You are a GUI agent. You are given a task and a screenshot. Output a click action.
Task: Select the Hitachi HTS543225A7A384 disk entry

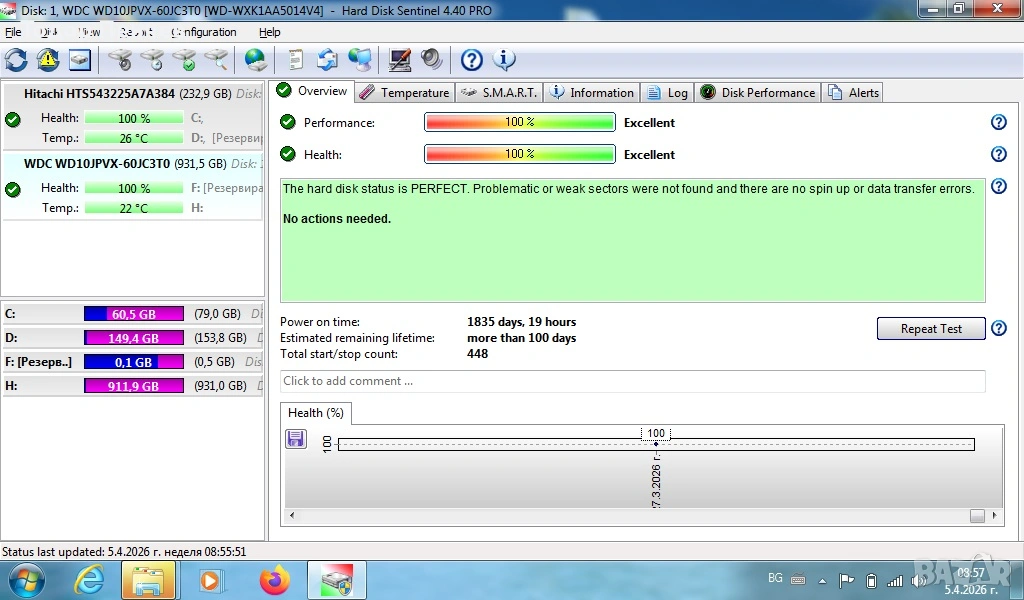click(100, 94)
